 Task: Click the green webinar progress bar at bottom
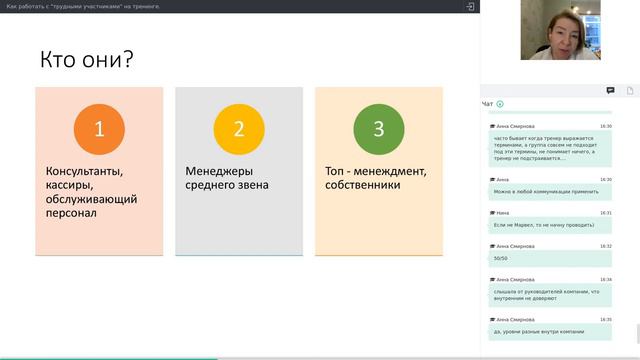tap(109, 359)
